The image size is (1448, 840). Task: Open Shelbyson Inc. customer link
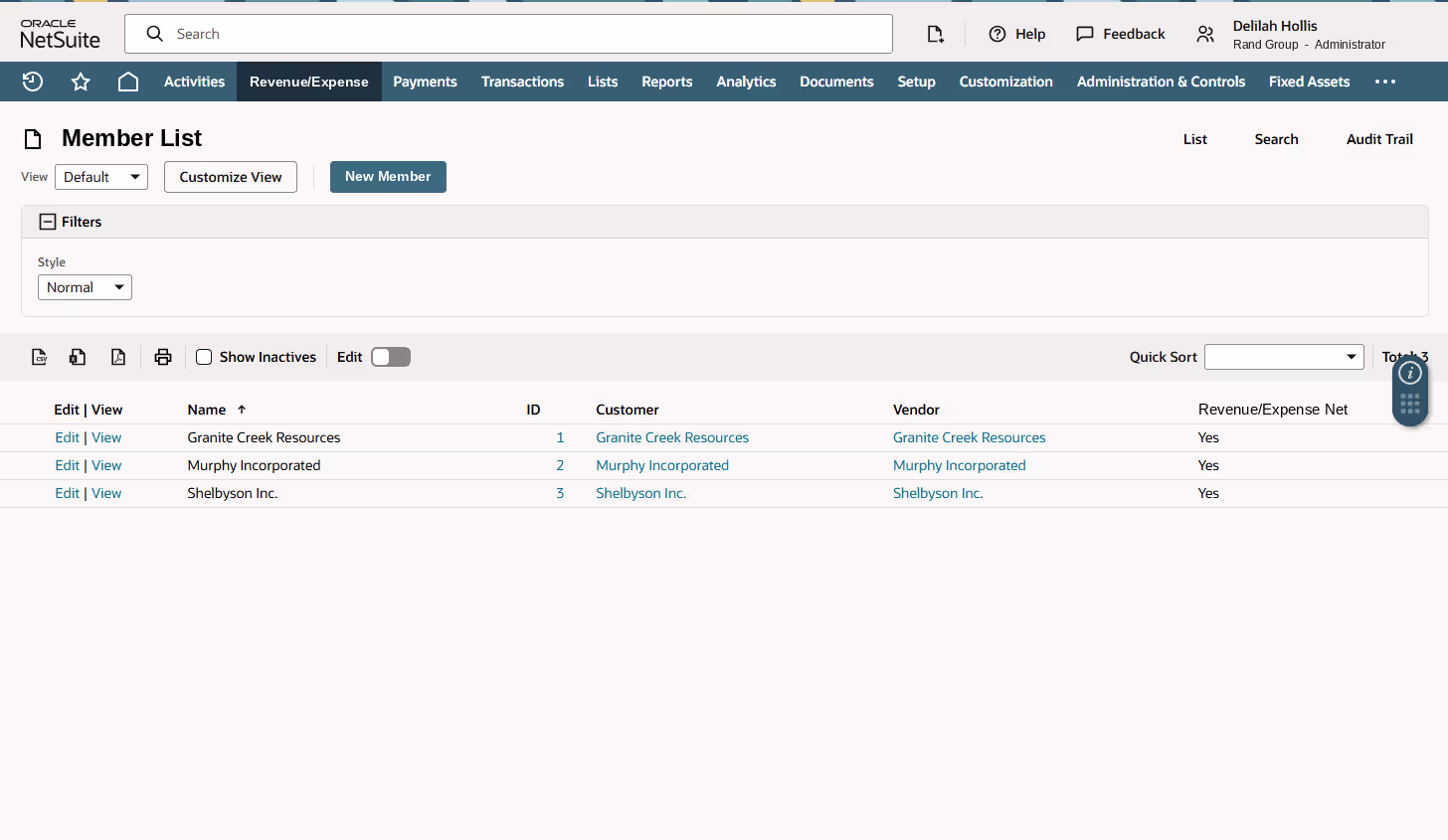point(641,493)
